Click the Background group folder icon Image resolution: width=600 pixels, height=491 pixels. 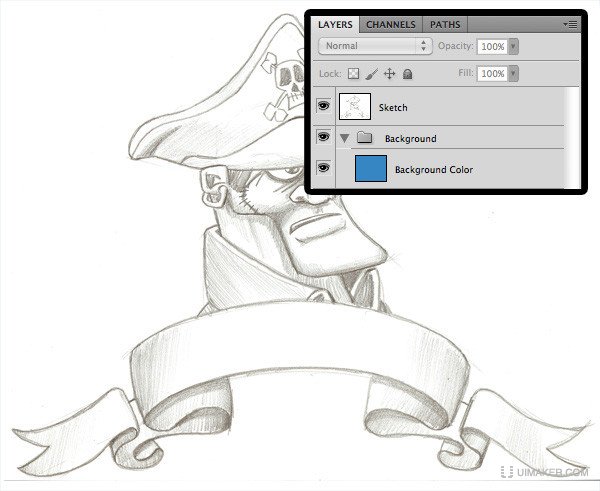[x=365, y=137]
